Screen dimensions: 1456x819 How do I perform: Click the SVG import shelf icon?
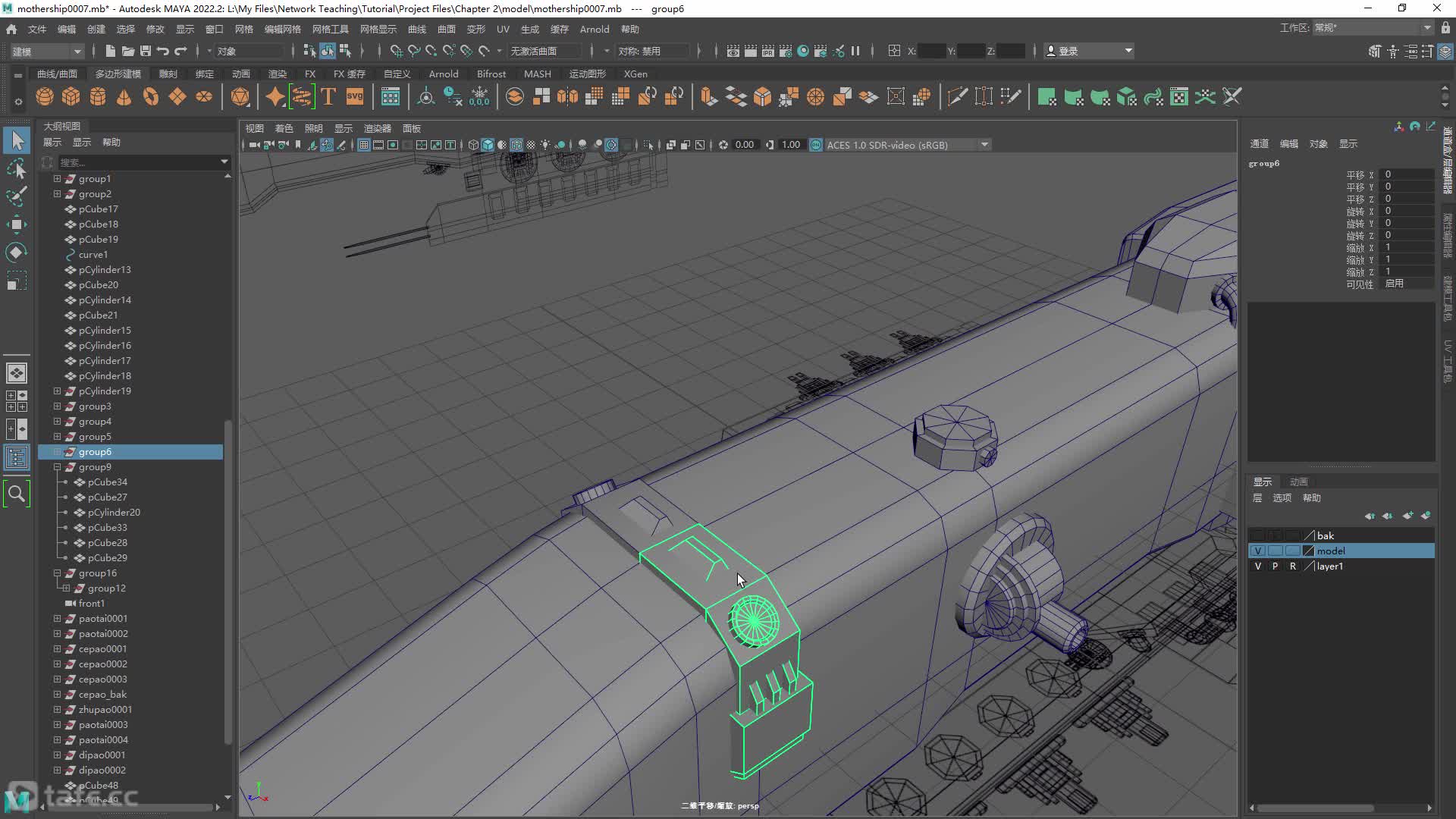(355, 96)
